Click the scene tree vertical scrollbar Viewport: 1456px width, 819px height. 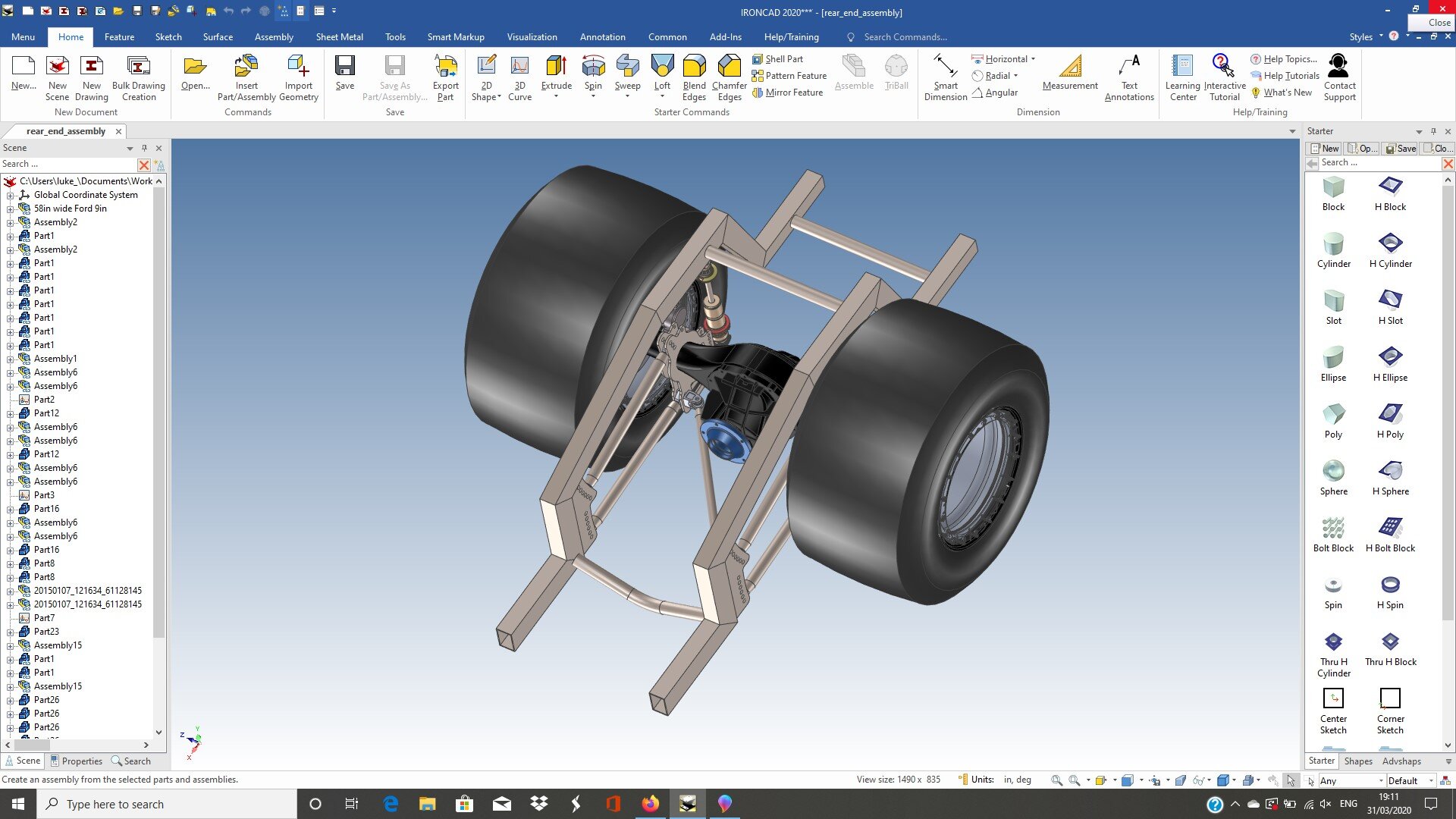pyautogui.click(x=158, y=413)
